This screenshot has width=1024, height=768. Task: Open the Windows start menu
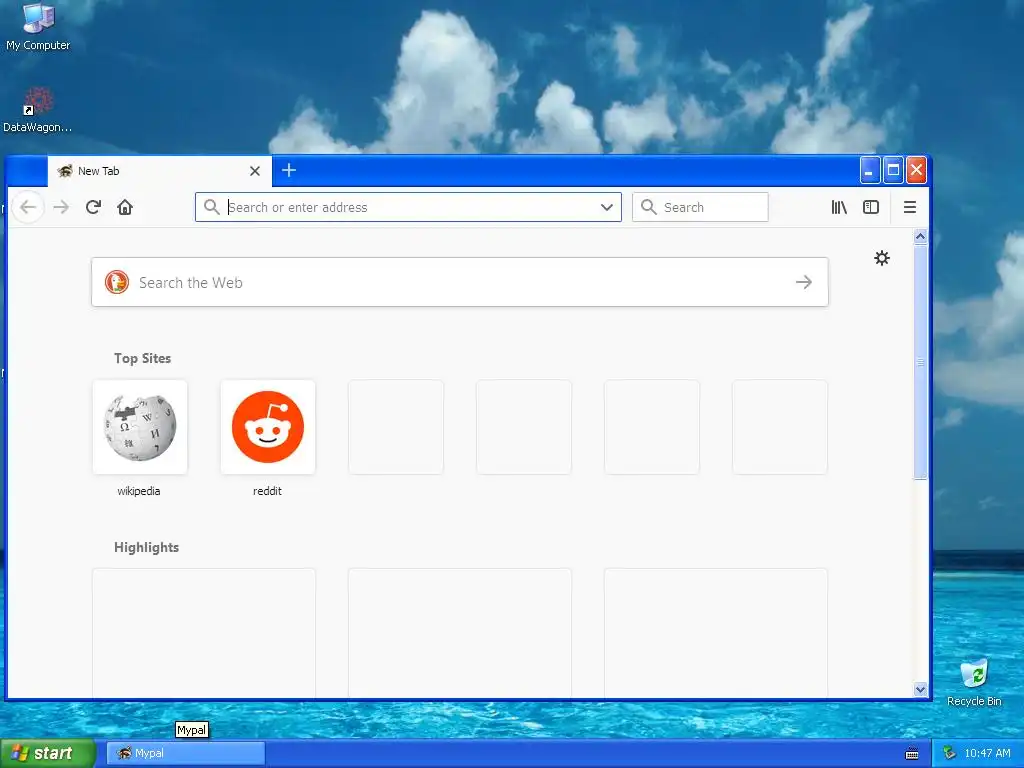point(48,754)
